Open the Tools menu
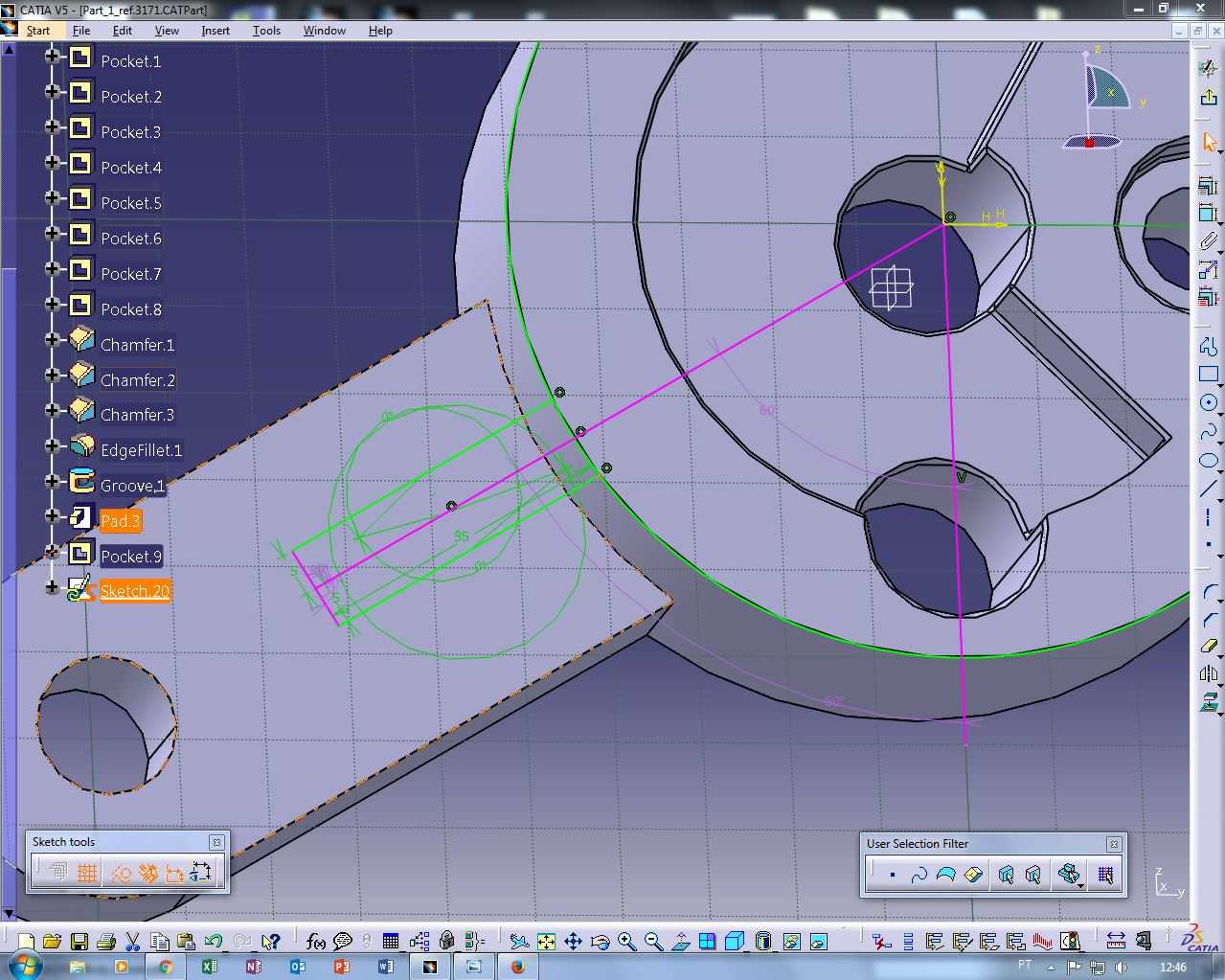The height and width of the screenshot is (980, 1225). (x=266, y=30)
